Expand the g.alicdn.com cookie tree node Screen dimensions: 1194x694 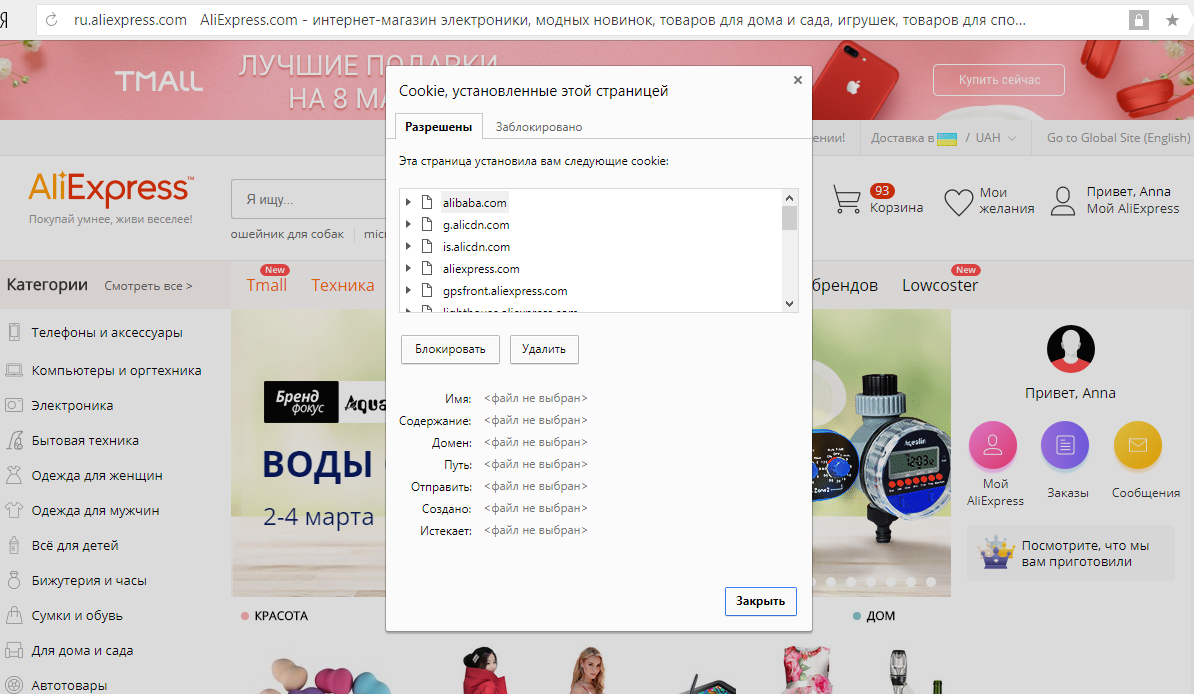point(408,224)
